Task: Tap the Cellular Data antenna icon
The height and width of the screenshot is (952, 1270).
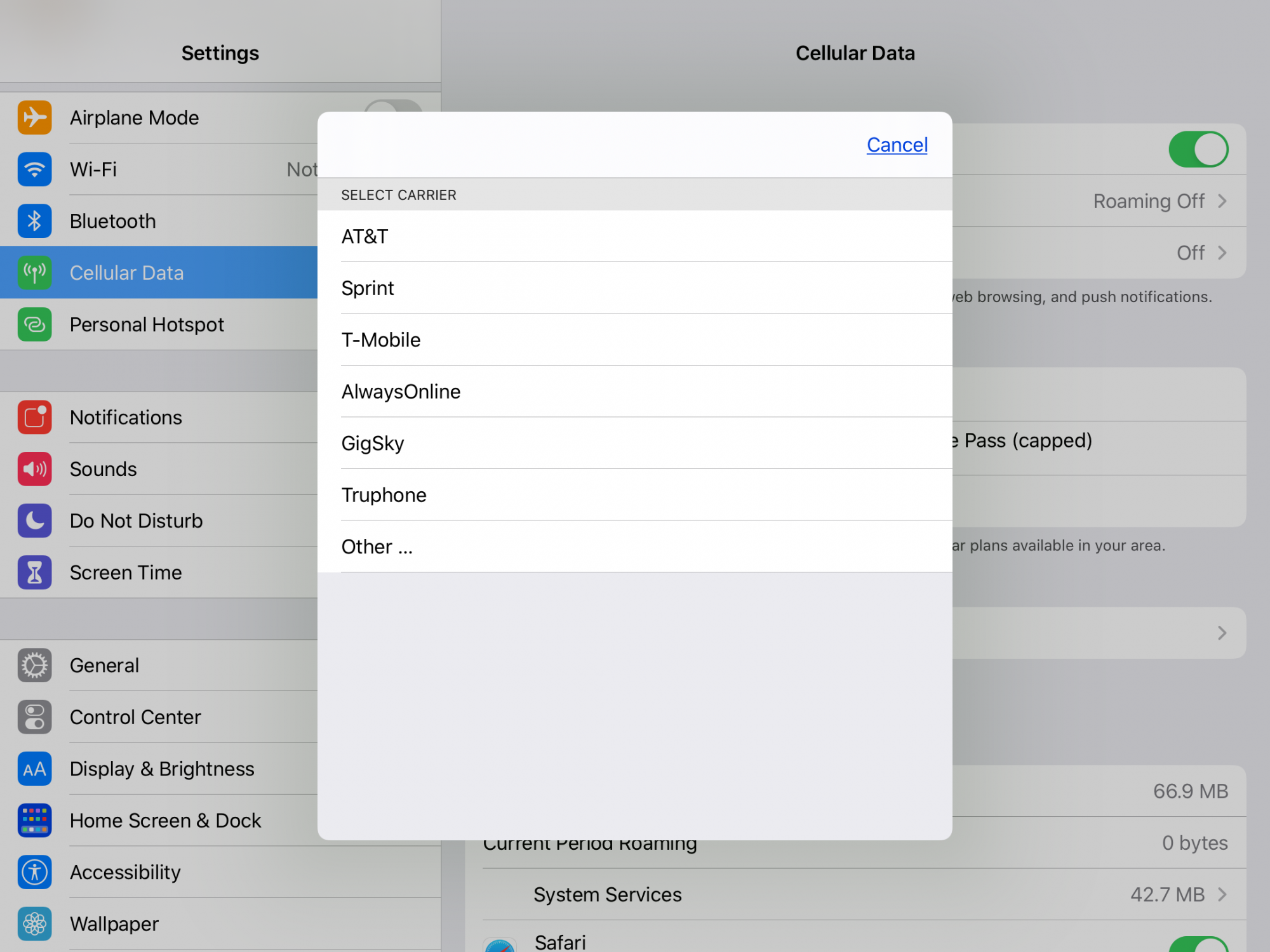Action: click(34, 273)
